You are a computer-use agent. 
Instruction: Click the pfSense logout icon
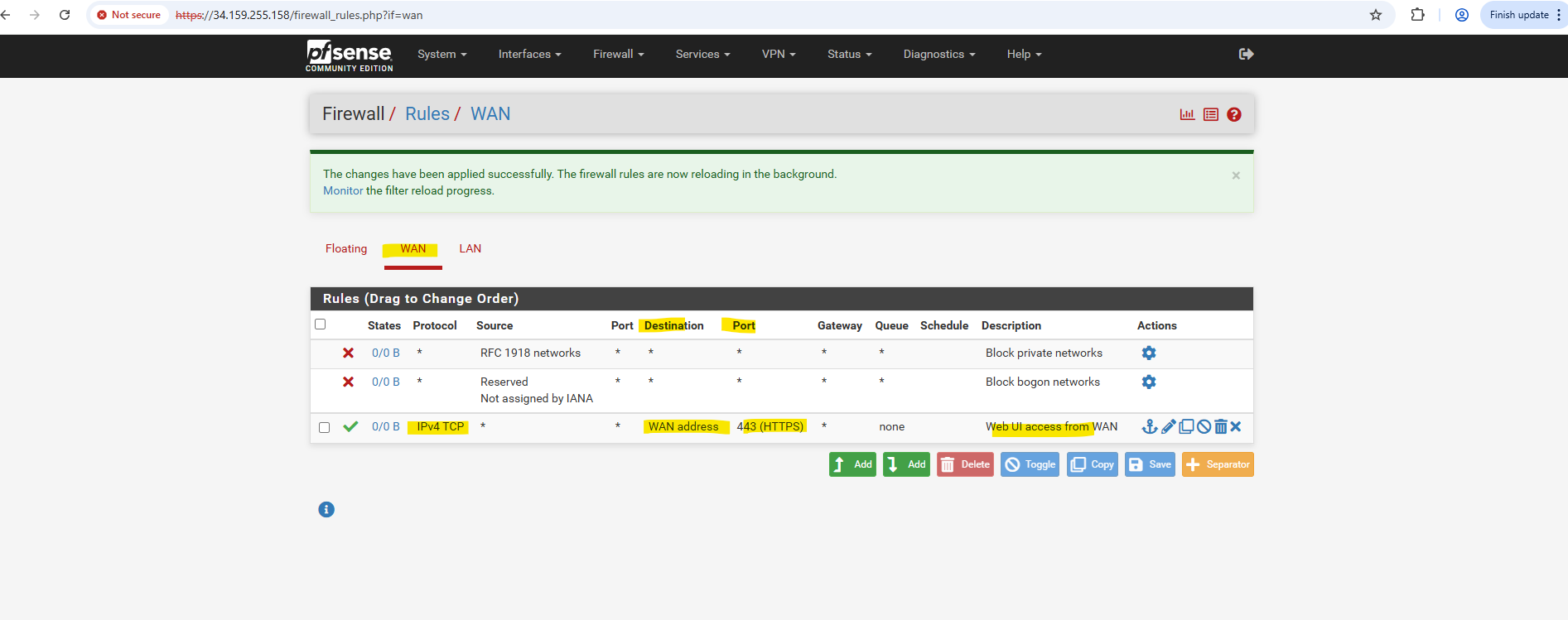click(1246, 54)
